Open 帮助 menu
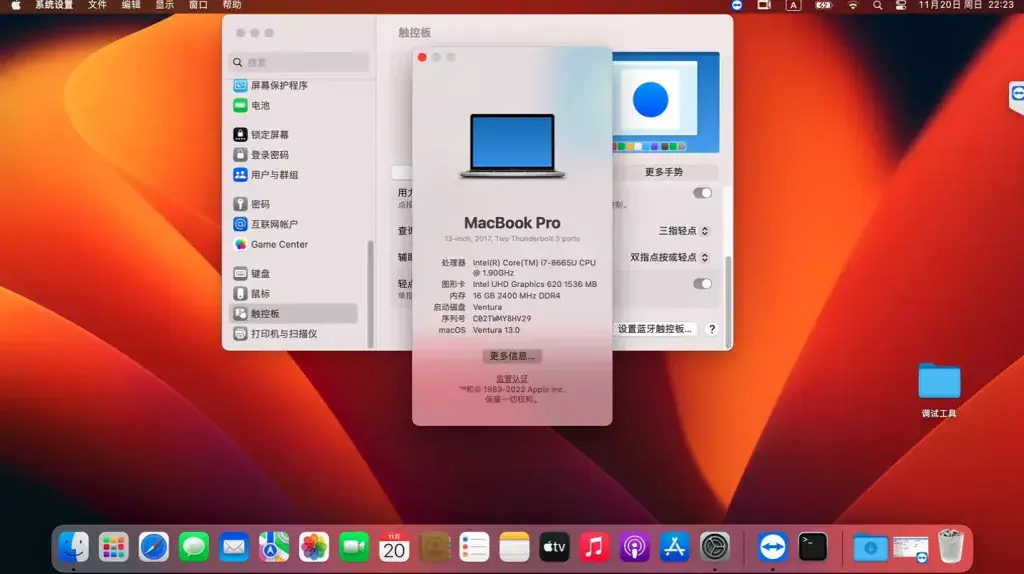The image size is (1024, 574). [232, 5]
